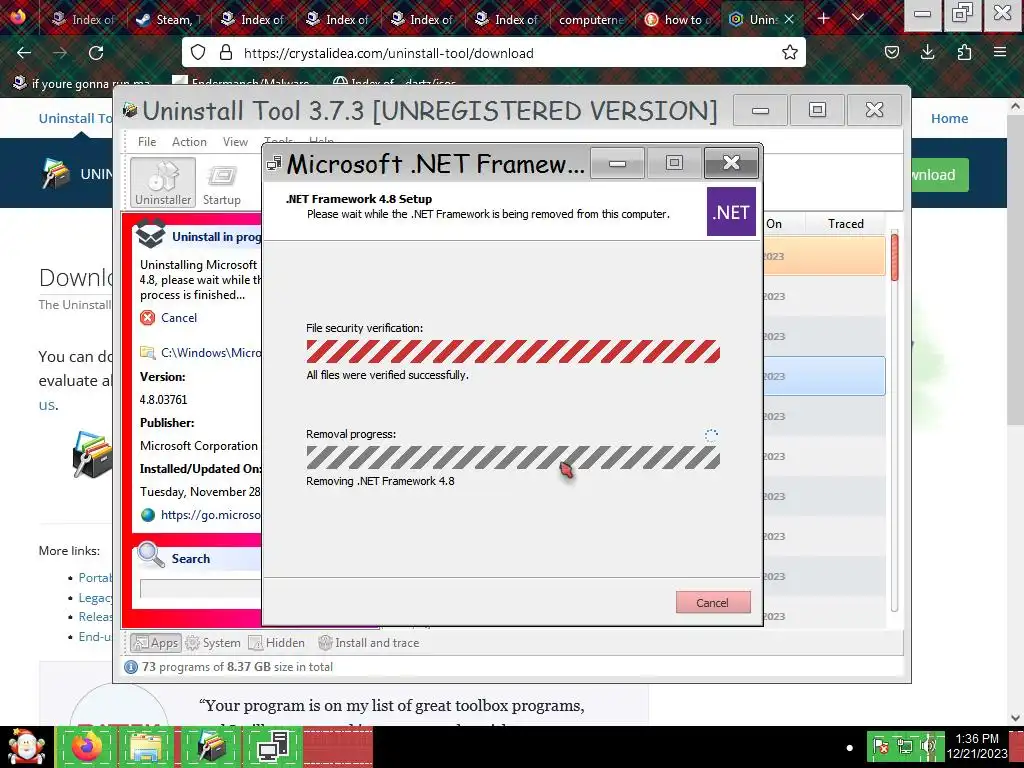Cancel the .NET Framework 4.8 removal
Screen dimensions: 1024x768
(712, 602)
